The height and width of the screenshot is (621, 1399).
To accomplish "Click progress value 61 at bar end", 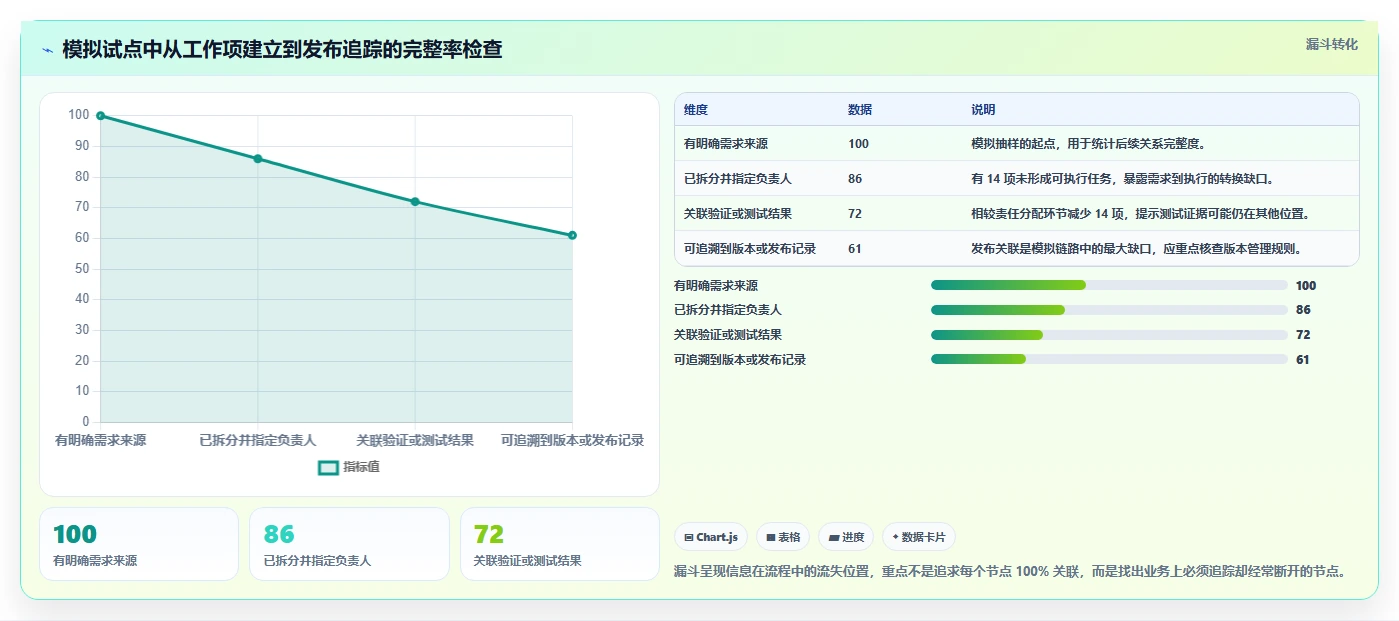I will tap(1303, 360).
